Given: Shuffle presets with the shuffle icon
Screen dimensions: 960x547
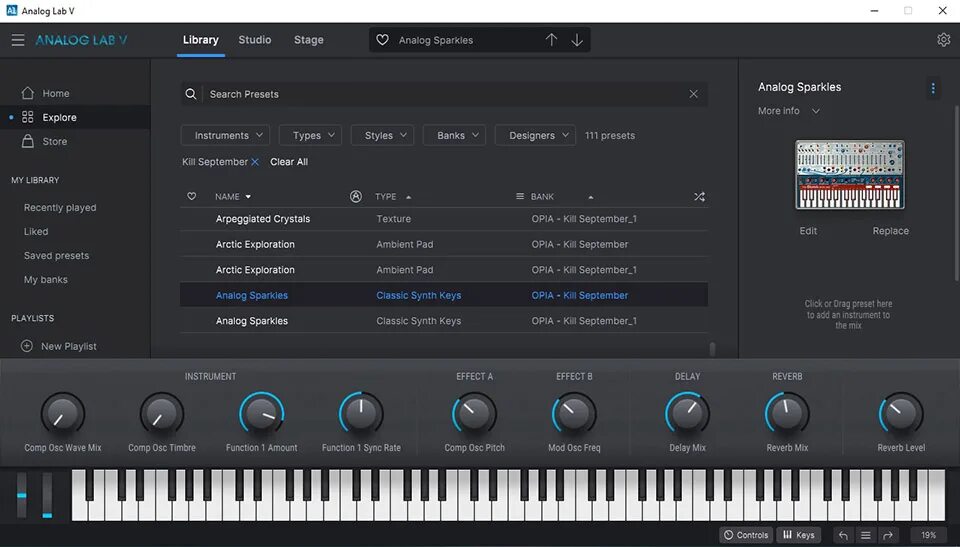Looking at the screenshot, I should (x=699, y=197).
